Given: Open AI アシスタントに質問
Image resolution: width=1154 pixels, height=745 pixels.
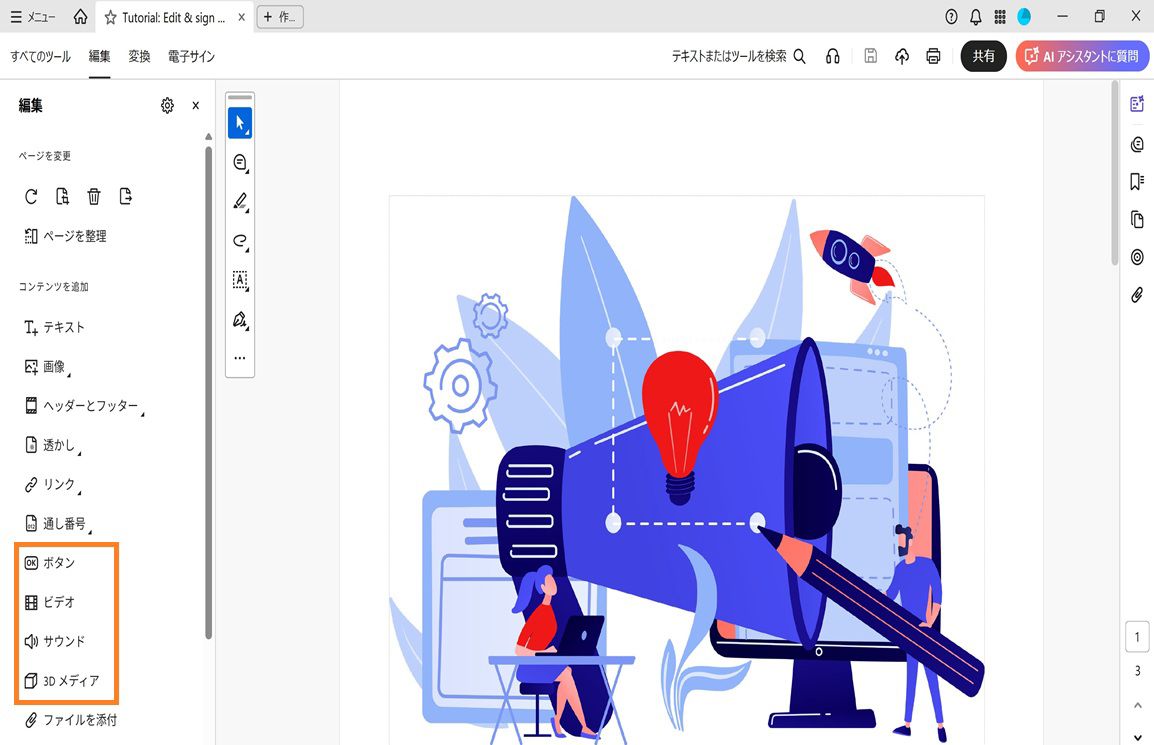Looking at the screenshot, I should [1082, 56].
